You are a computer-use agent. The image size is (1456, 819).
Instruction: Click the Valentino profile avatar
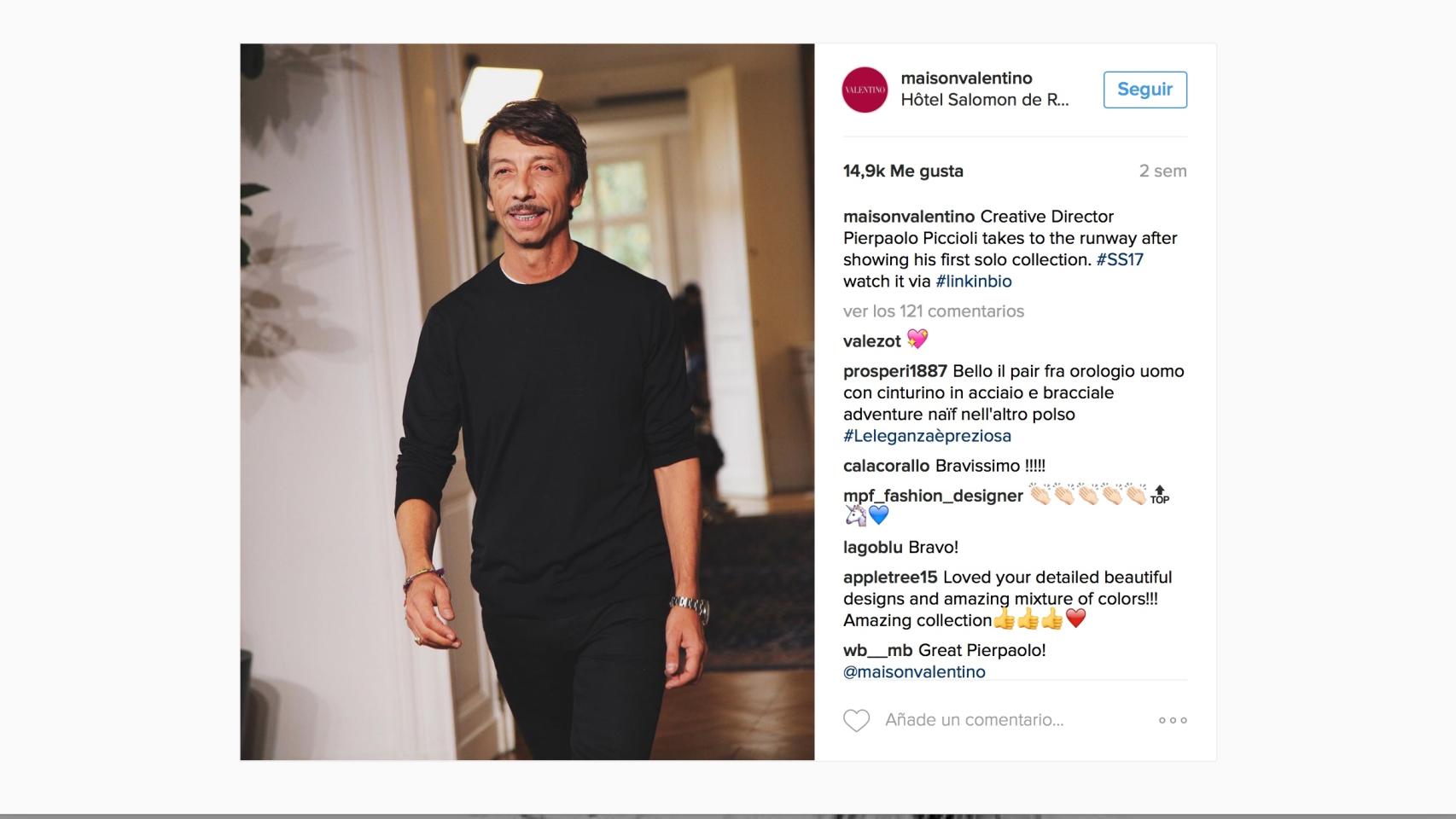coord(865,90)
